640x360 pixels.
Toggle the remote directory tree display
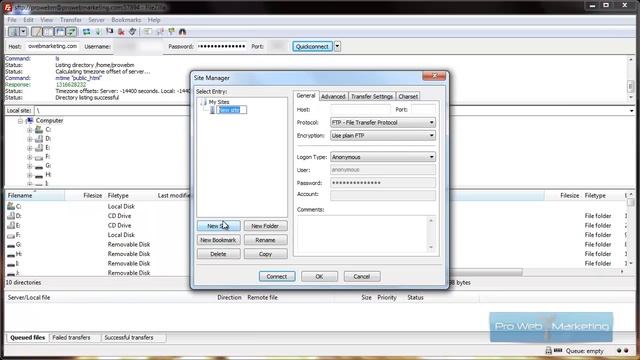point(60,31)
